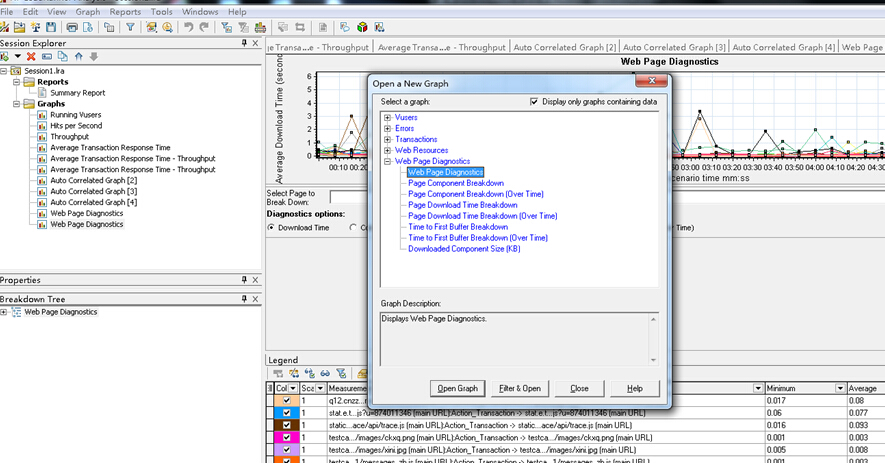Toggle 'Display only graphs containing data' checkbox
The height and width of the screenshot is (465, 885).
(535, 102)
